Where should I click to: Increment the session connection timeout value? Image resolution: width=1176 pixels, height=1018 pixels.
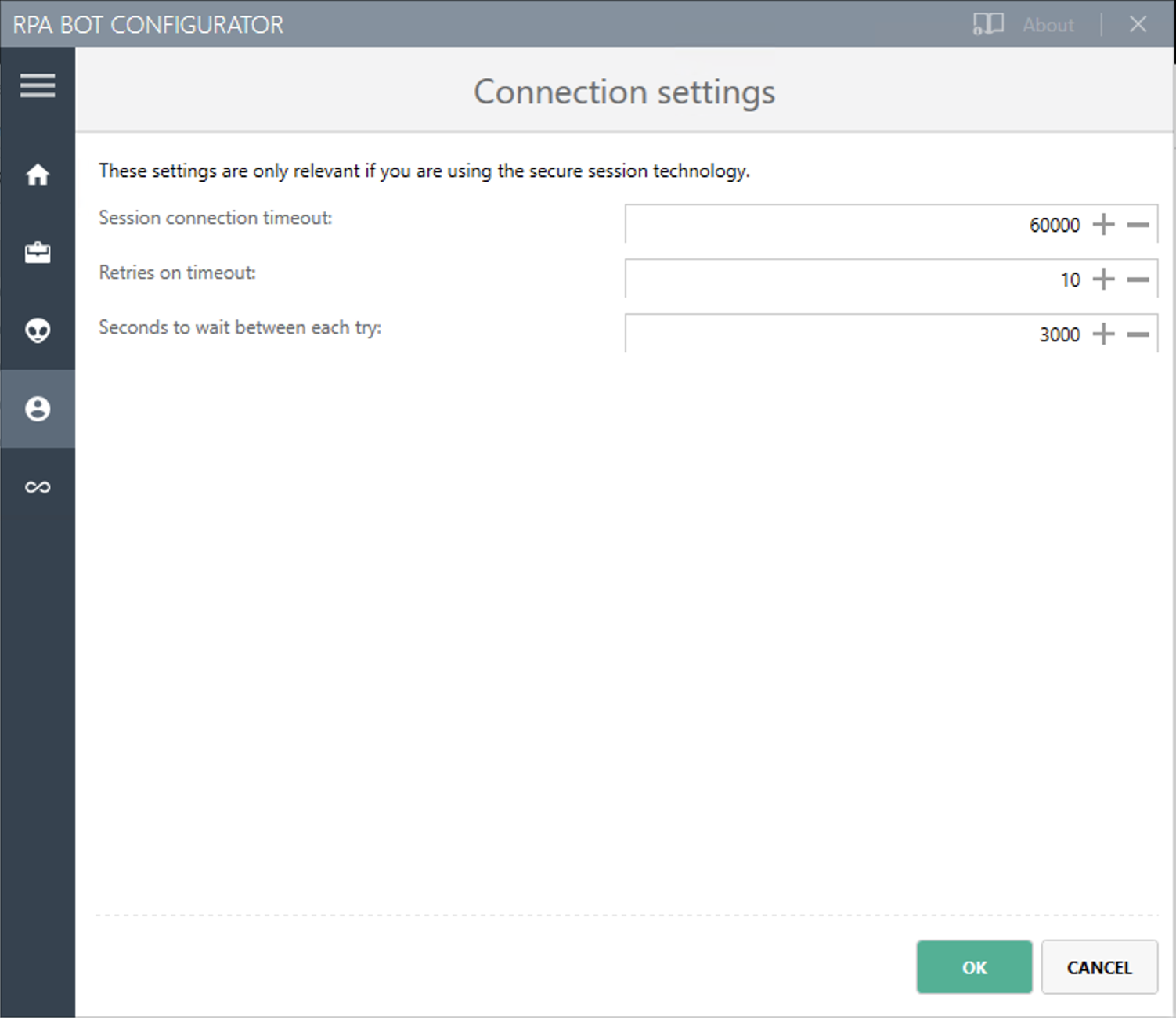(x=1104, y=224)
